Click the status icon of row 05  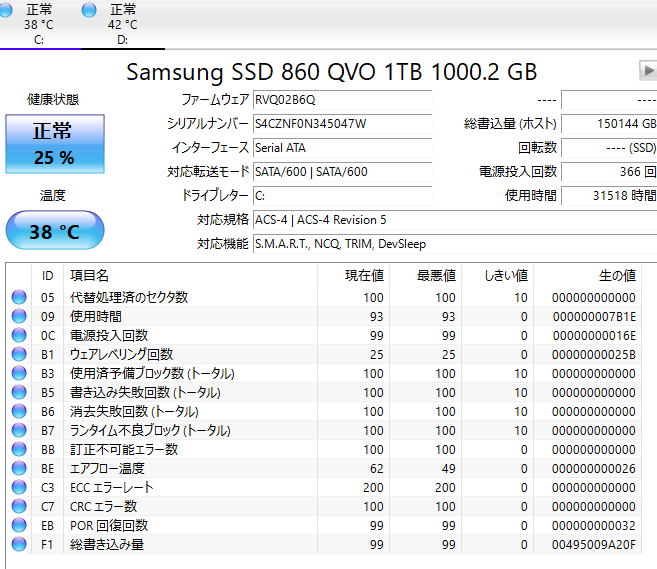[19, 297]
